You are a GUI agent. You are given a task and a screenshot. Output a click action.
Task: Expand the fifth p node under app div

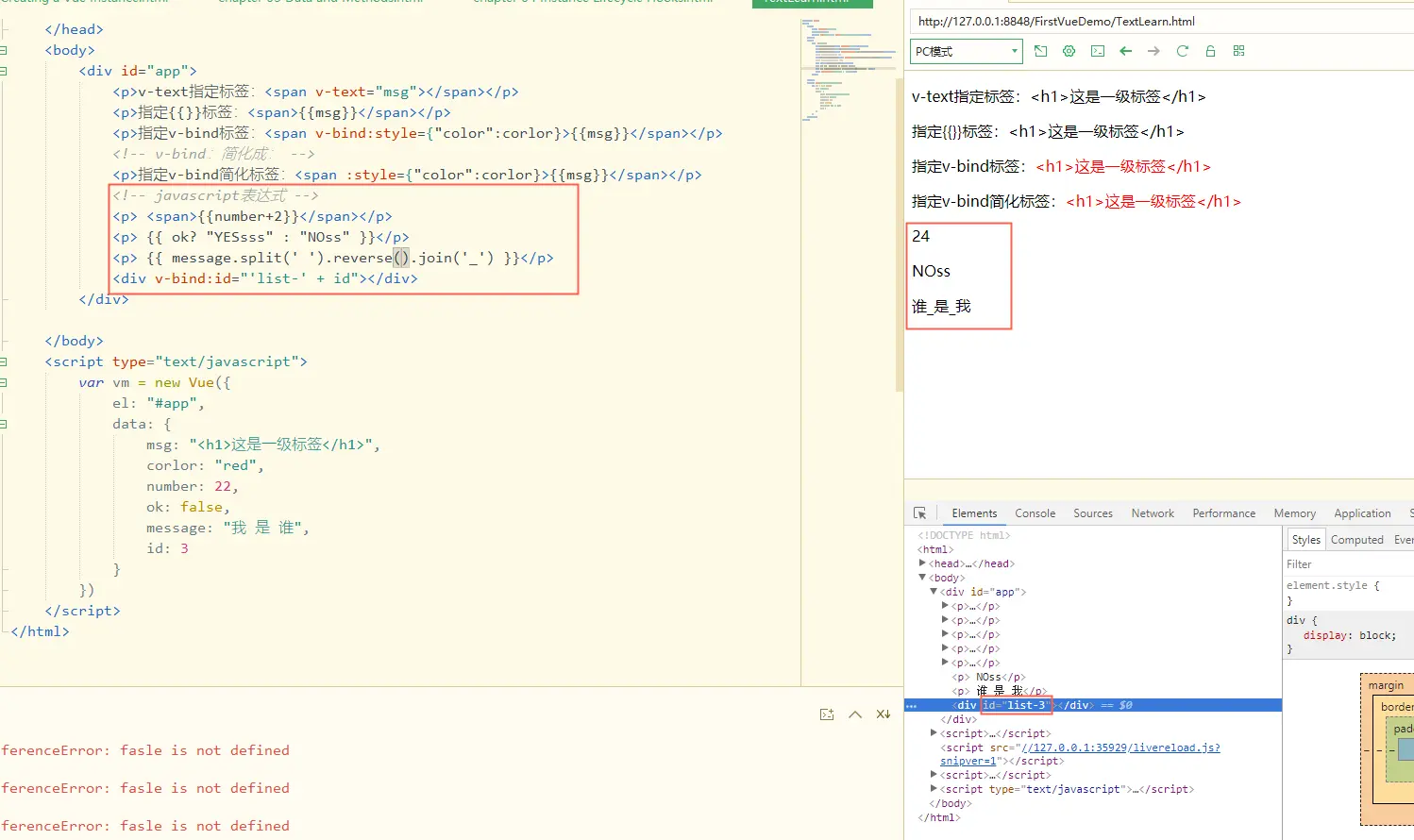945,663
